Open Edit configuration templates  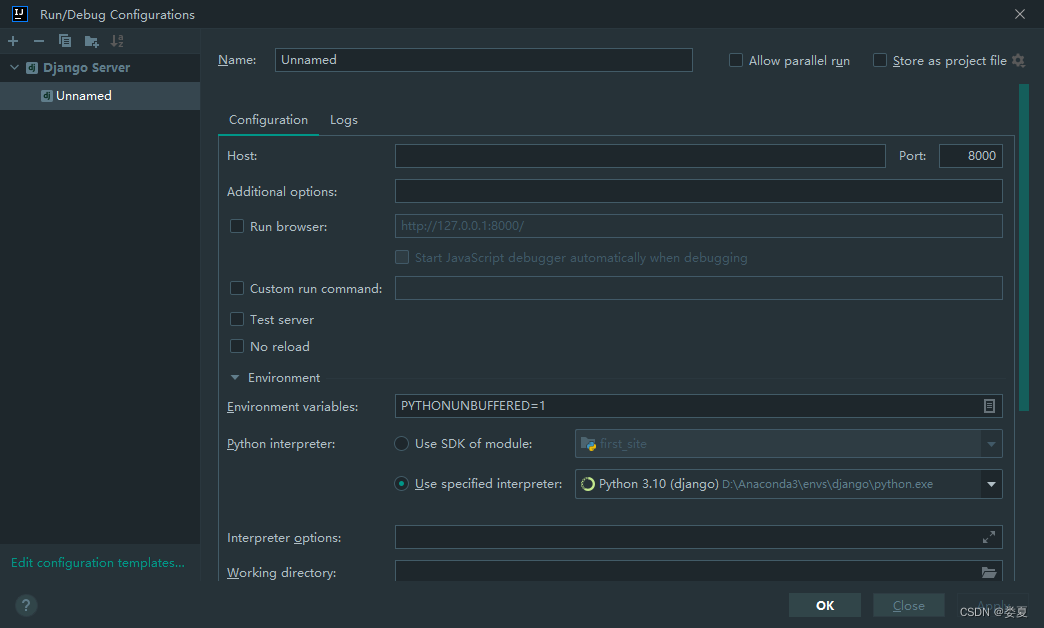click(97, 562)
